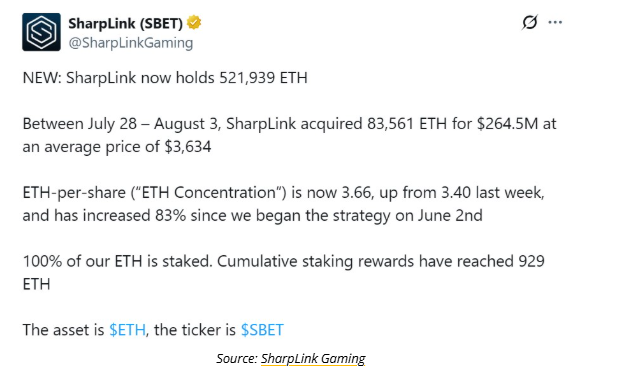Follow the SharpLink Gaming source link
Viewport: 617px width, 372px height.
point(313,359)
